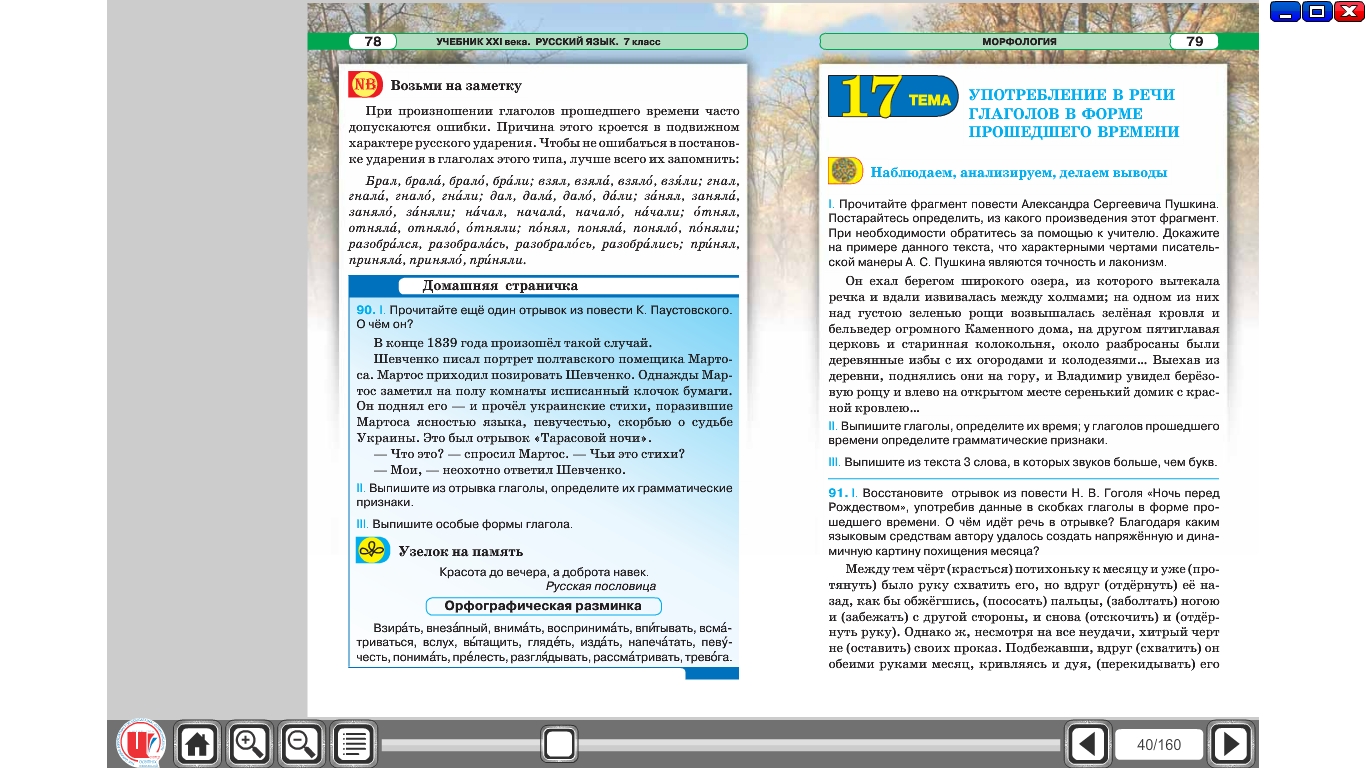
Task: Close the e-textbook window
Action: (x=1349, y=12)
